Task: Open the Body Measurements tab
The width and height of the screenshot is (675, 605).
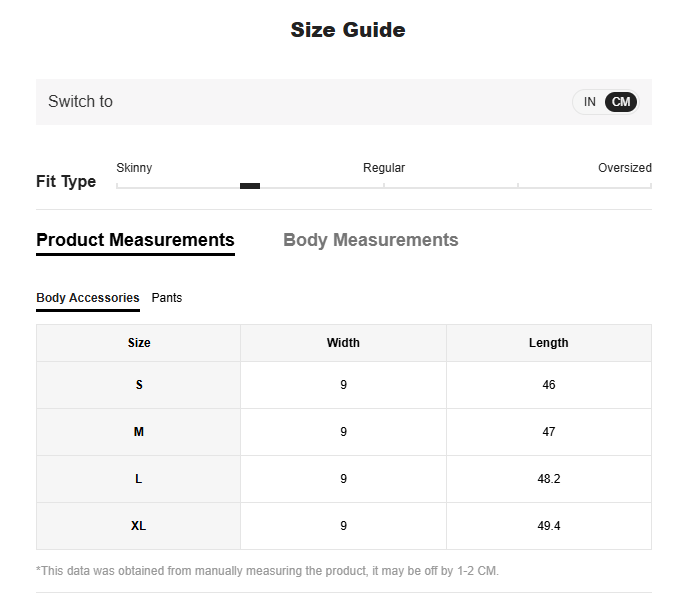Action: (370, 240)
